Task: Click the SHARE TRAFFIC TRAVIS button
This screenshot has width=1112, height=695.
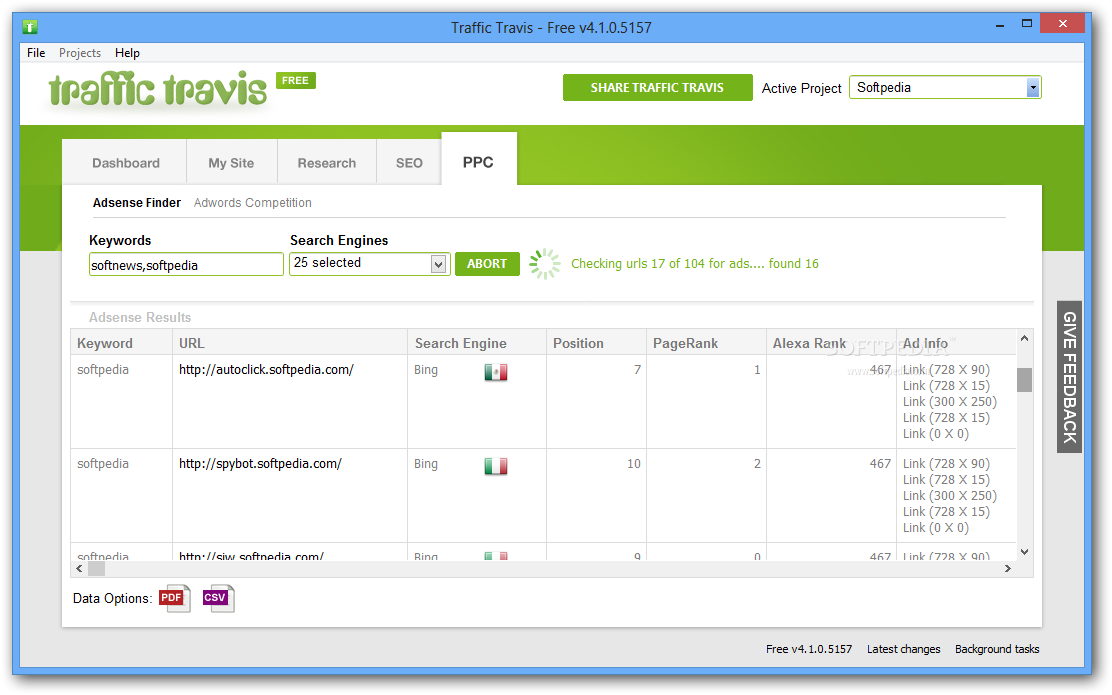Action: coord(657,87)
